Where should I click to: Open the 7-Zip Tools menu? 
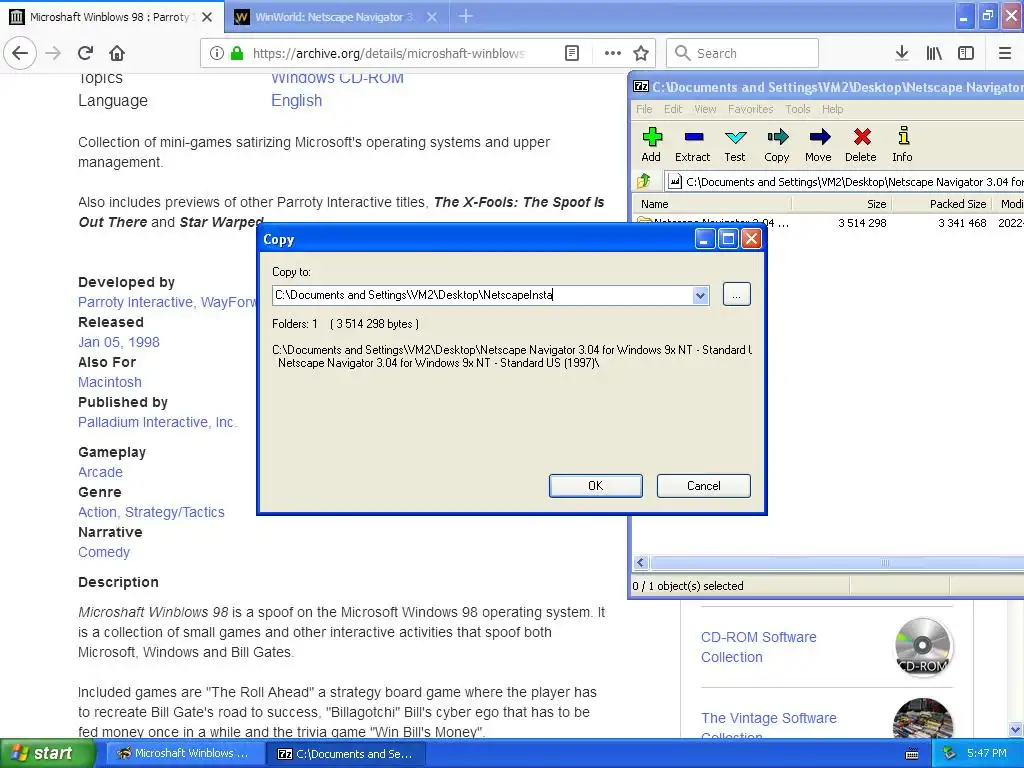(x=797, y=109)
